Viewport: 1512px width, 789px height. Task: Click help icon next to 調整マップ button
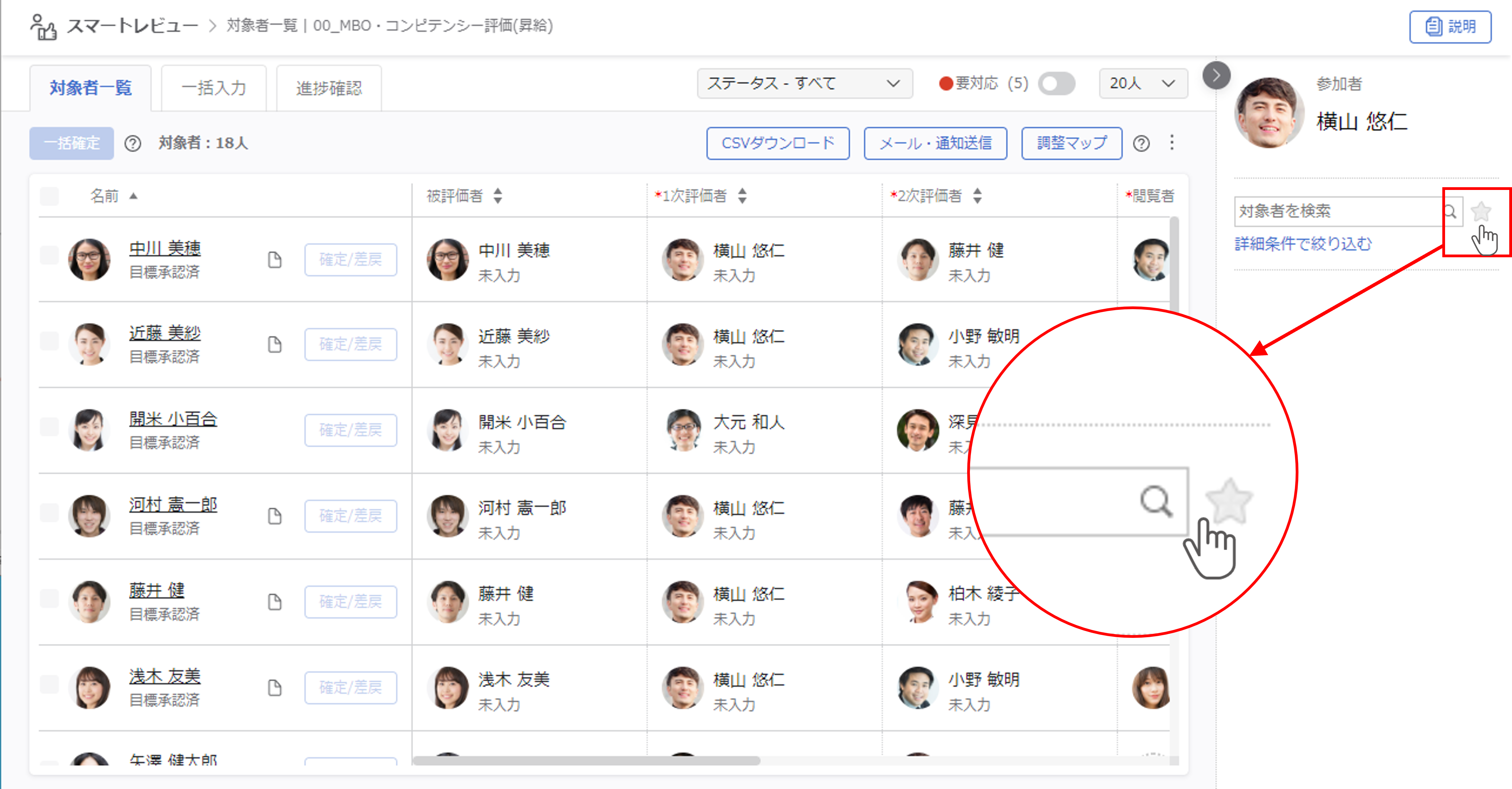pos(1141,143)
